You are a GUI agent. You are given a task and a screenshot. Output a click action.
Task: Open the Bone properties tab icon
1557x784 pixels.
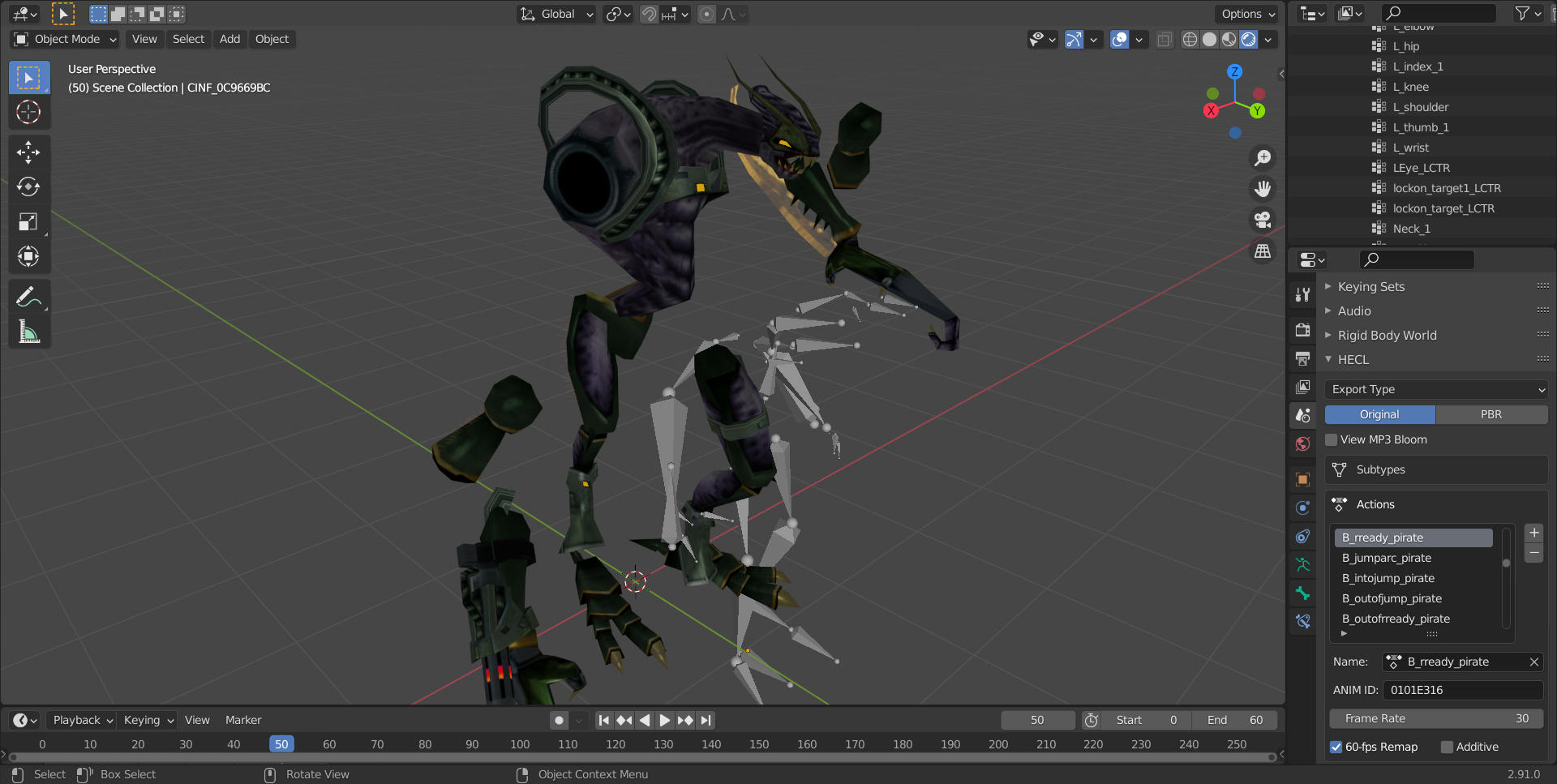click(x=1303, y=593)
